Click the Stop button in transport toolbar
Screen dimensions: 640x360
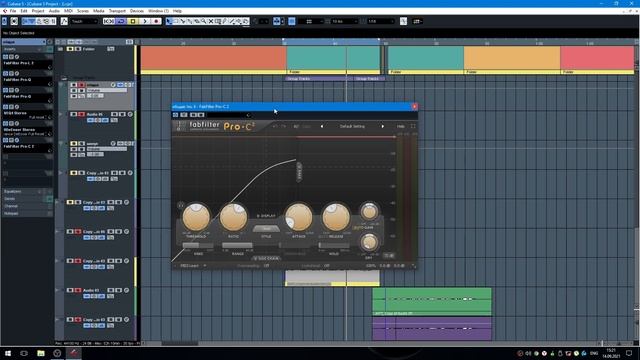point(133,21)
